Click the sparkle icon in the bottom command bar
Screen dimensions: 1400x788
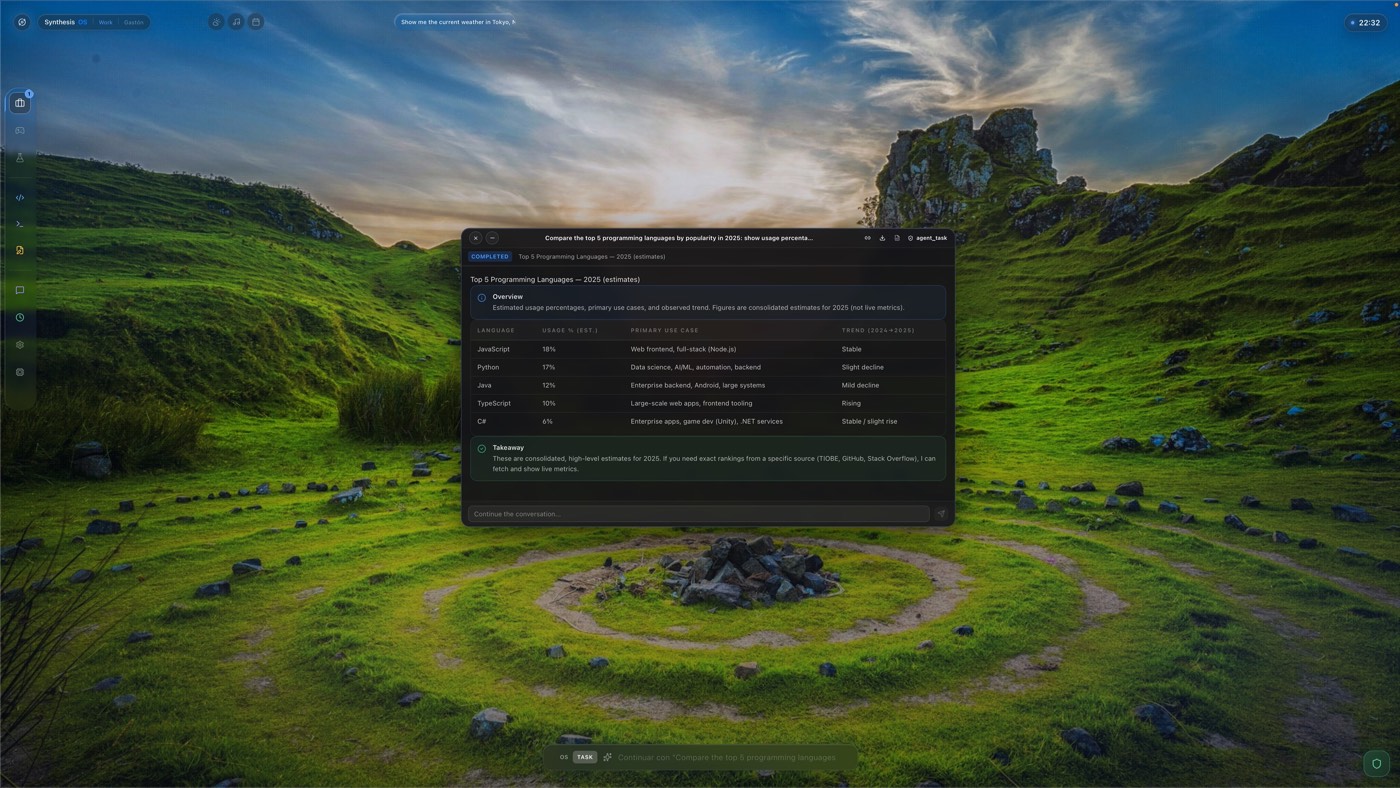607,757
